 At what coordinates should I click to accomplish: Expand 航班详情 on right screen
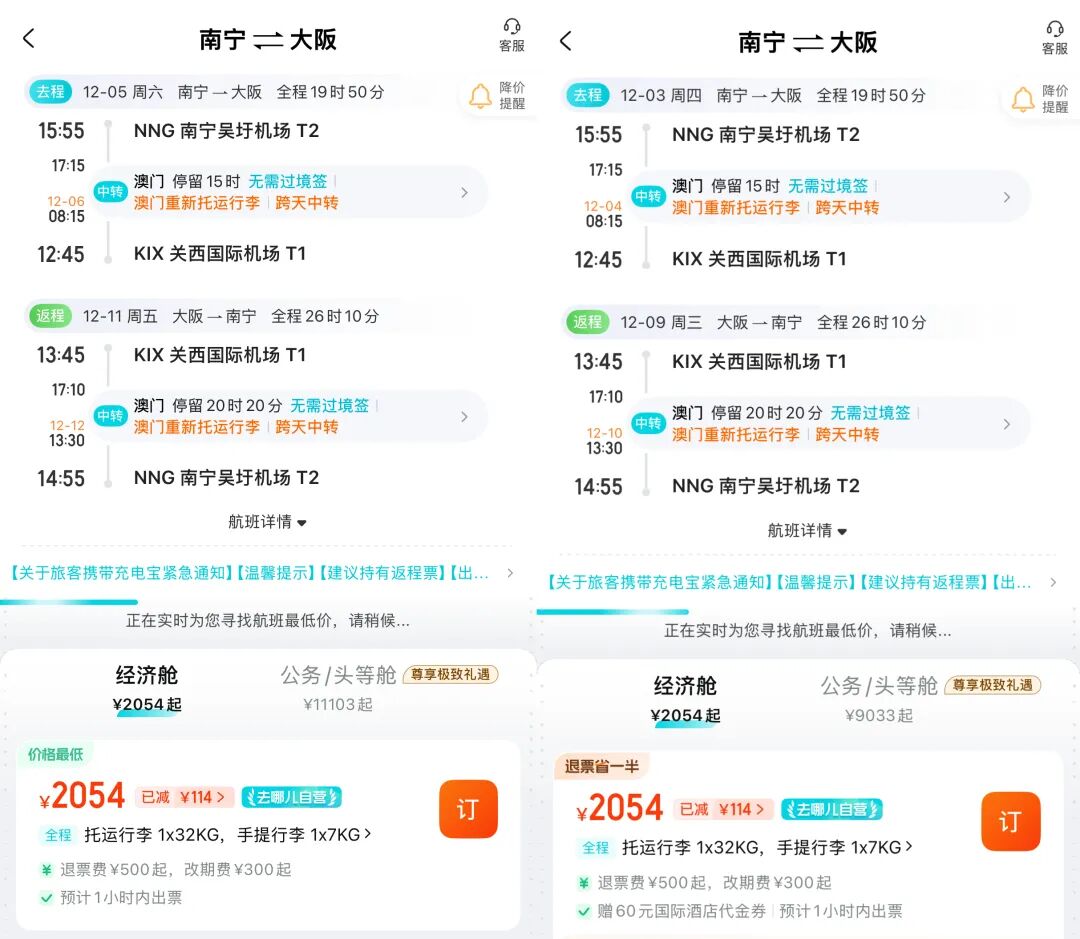(807, 530)
